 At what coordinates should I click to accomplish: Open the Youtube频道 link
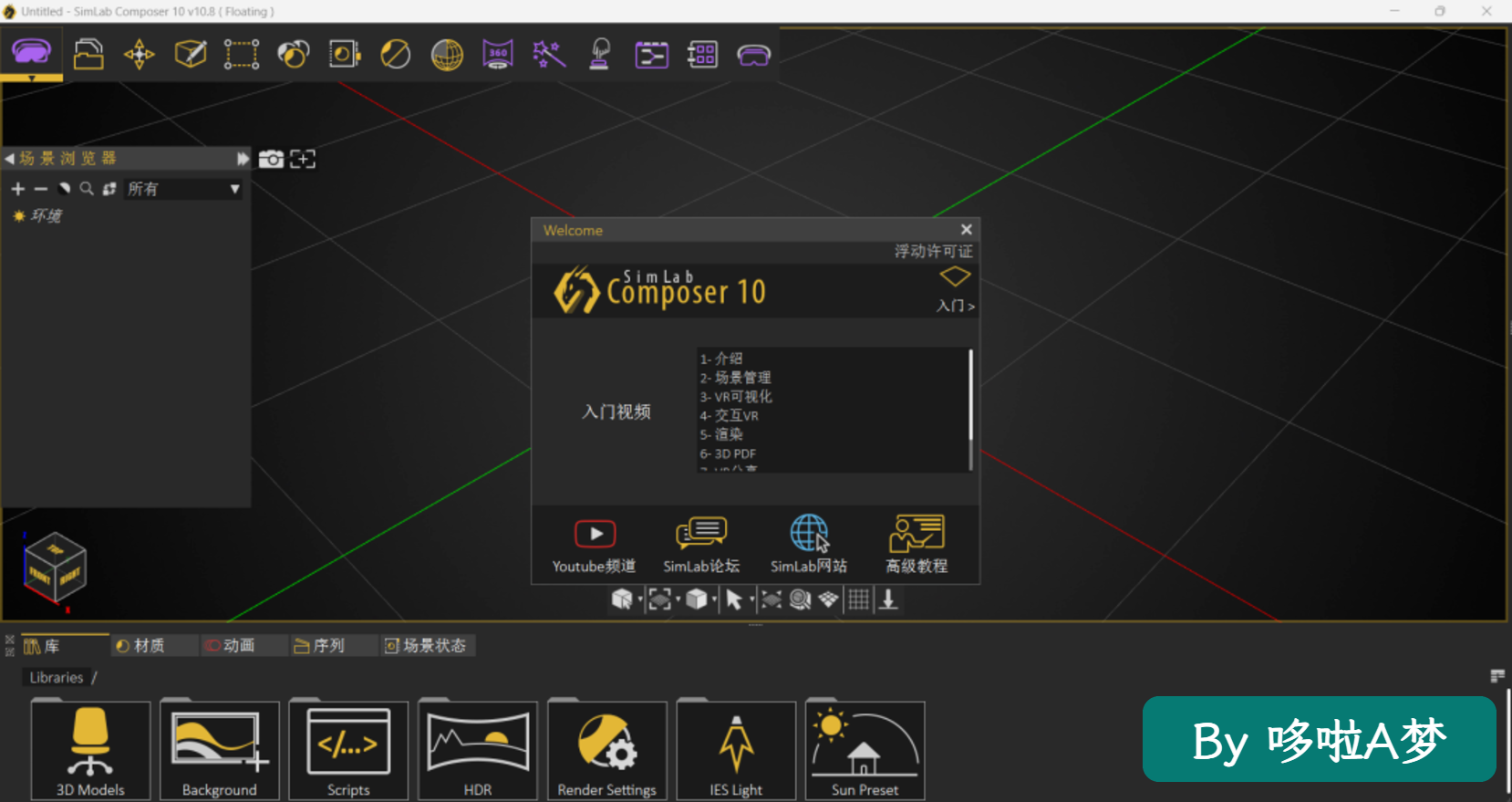click(x=595, y=546)
